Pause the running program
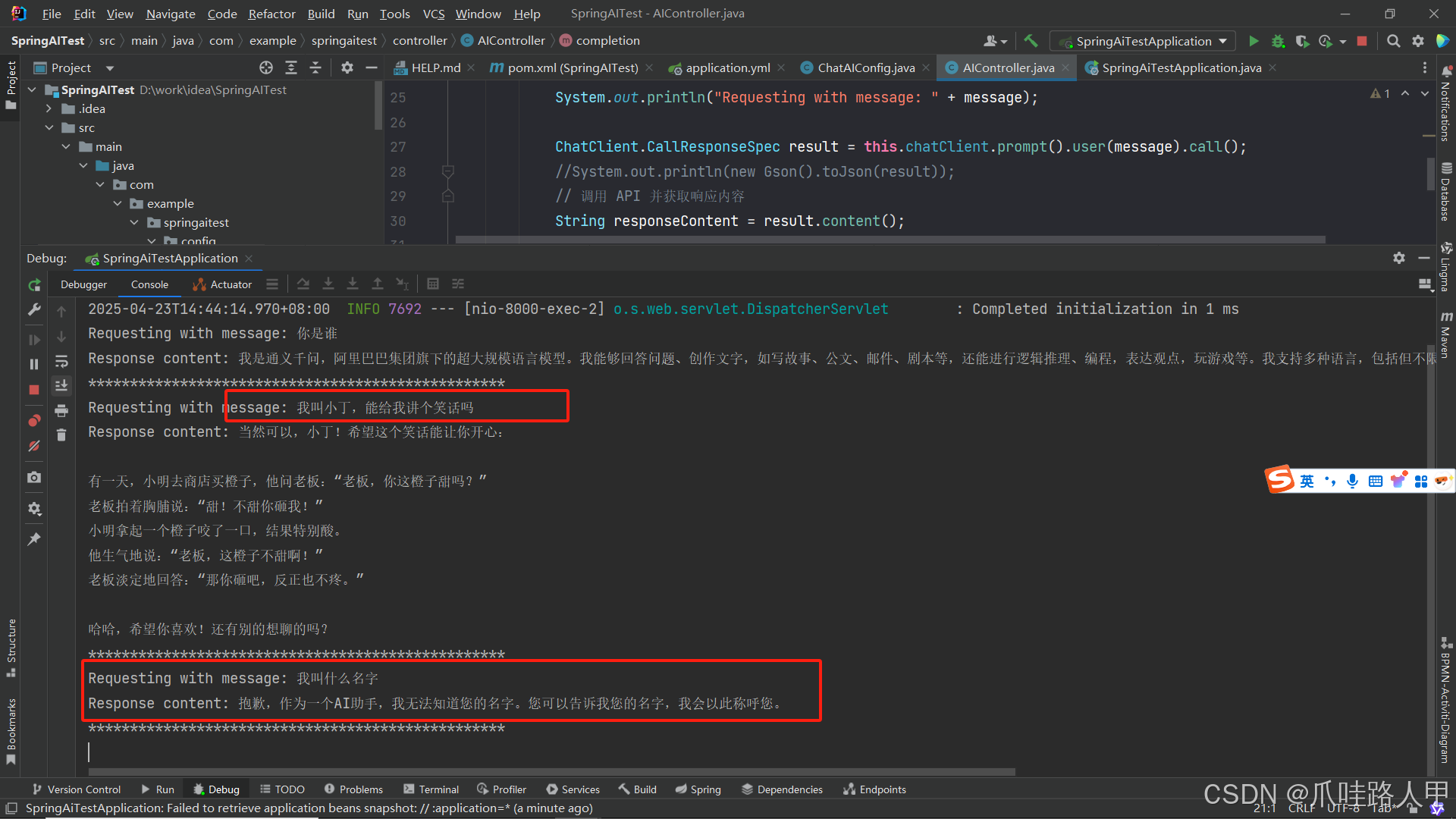1456x819 pixels. [x=34, y=365]
